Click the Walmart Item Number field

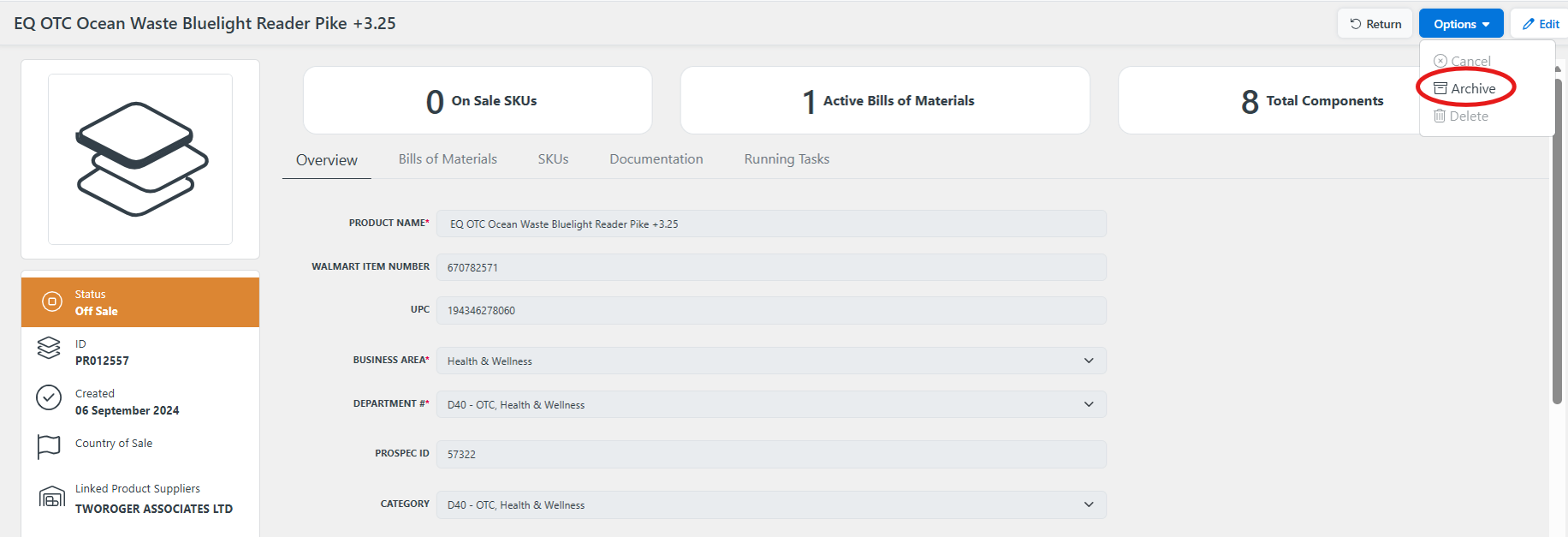[771, 267]
